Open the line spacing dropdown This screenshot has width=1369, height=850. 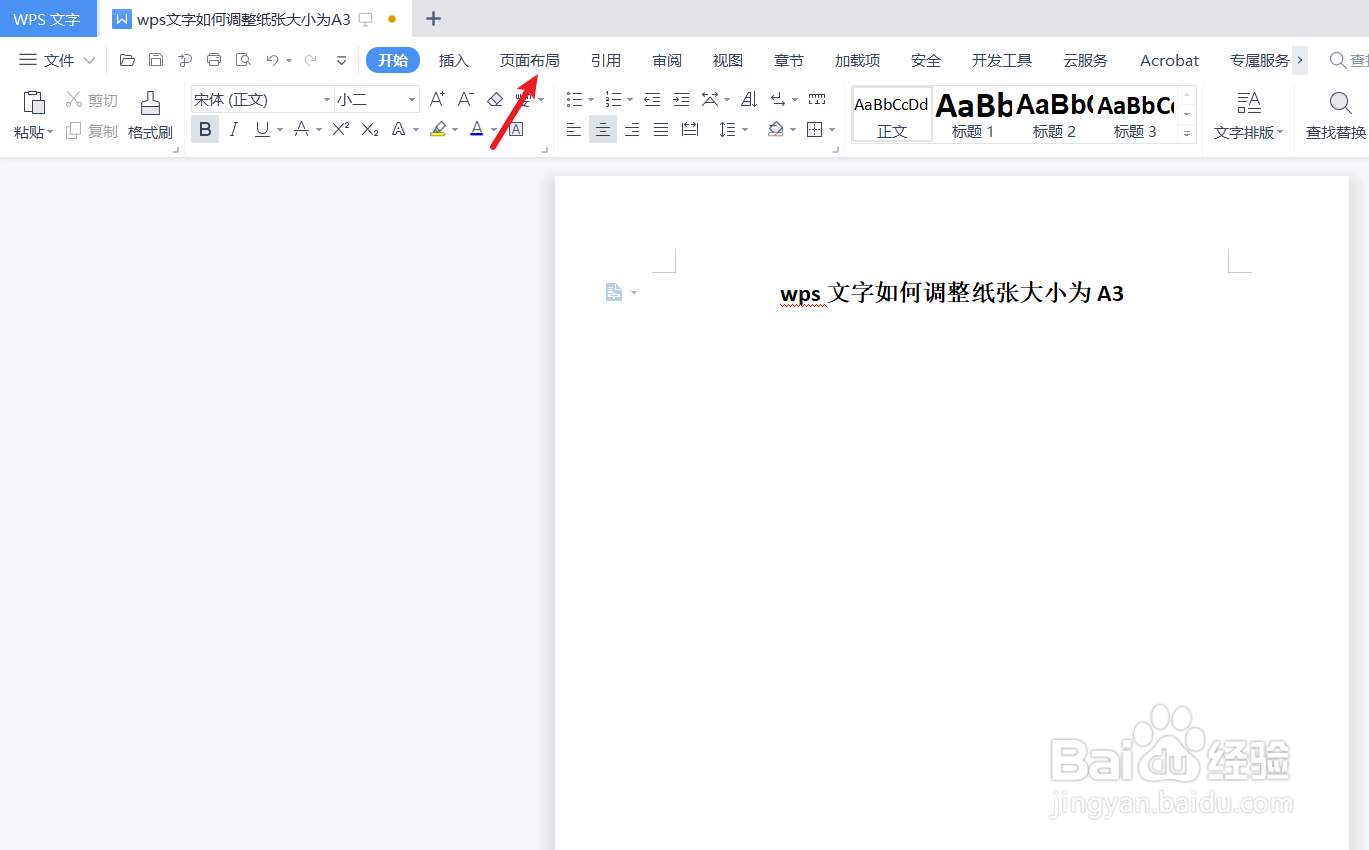tap(746, 130)
